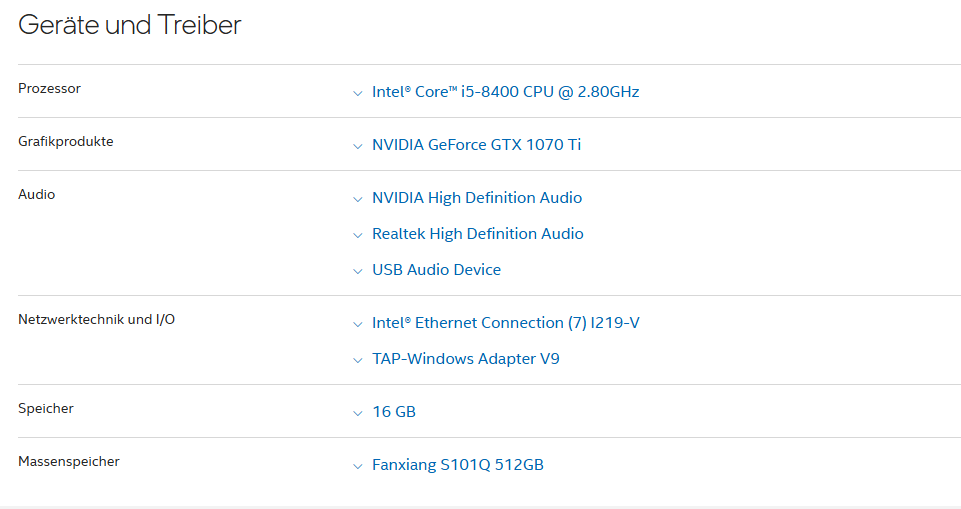Expand the 16 GB memory chevron
Viewport: 961px width, 509px height.
(x=358, y=413)
